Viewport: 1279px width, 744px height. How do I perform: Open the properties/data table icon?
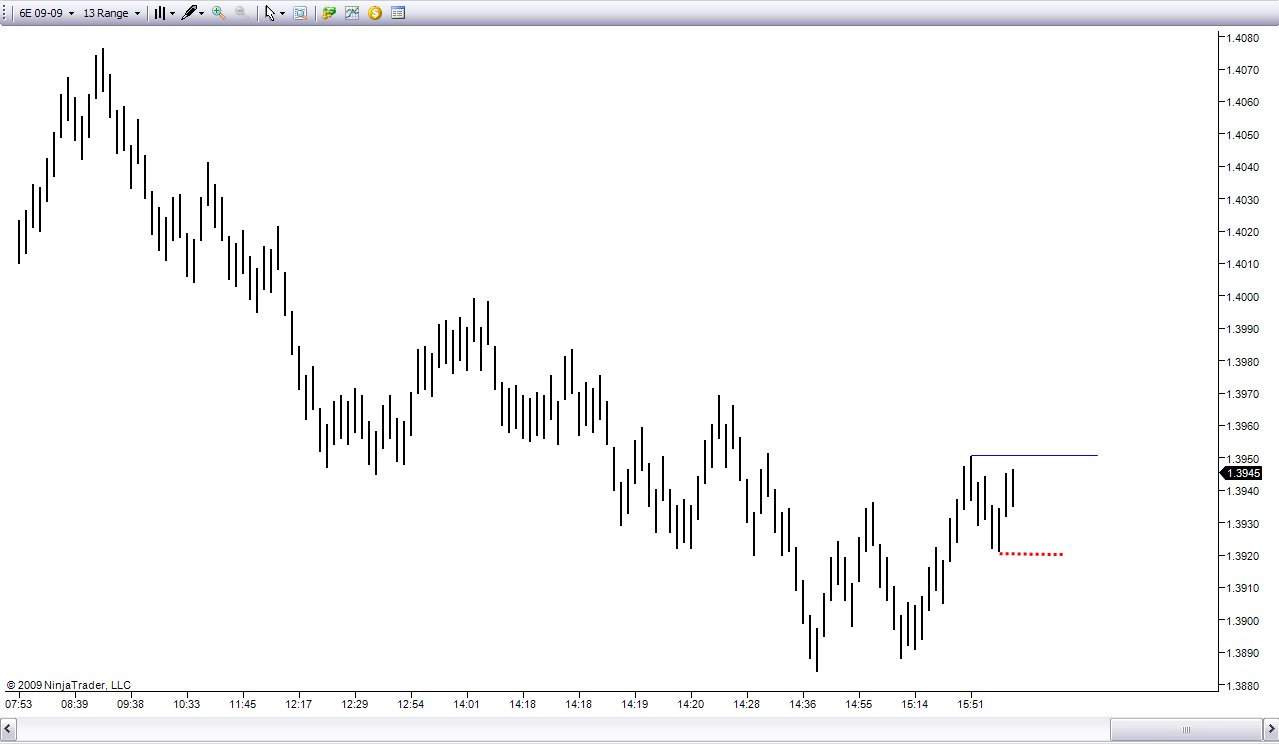(398, 13)
